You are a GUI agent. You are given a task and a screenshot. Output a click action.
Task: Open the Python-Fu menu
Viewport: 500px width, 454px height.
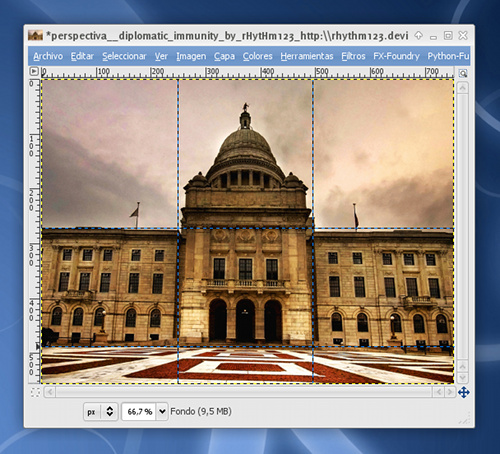(x=448, y=56)
